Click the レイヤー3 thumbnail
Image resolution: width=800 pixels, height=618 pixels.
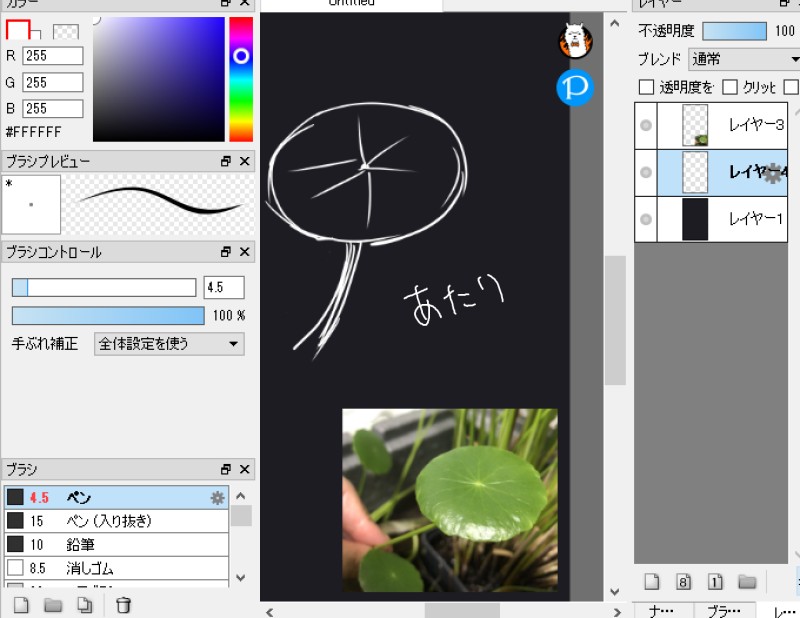click(x=695, y=126)
